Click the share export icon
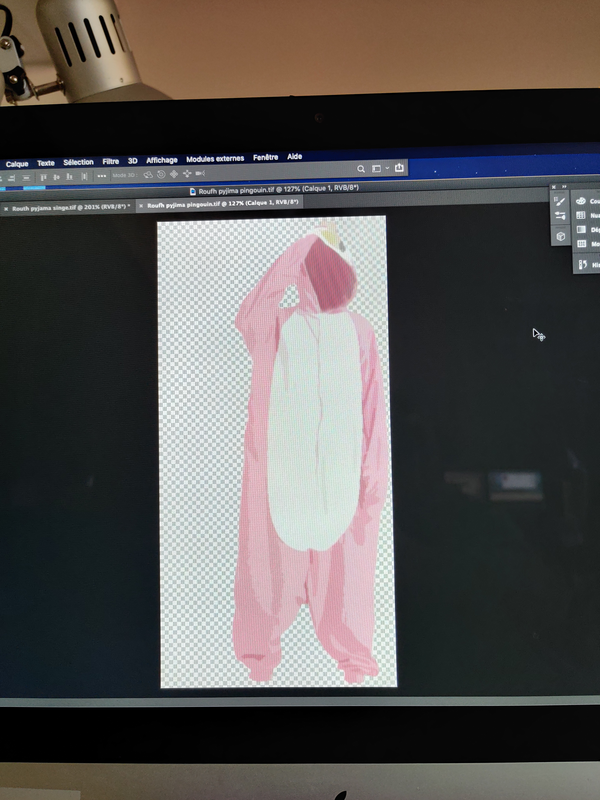Viewport: 600px width, 800px height. pyautogui.click(x=399, y=167)
